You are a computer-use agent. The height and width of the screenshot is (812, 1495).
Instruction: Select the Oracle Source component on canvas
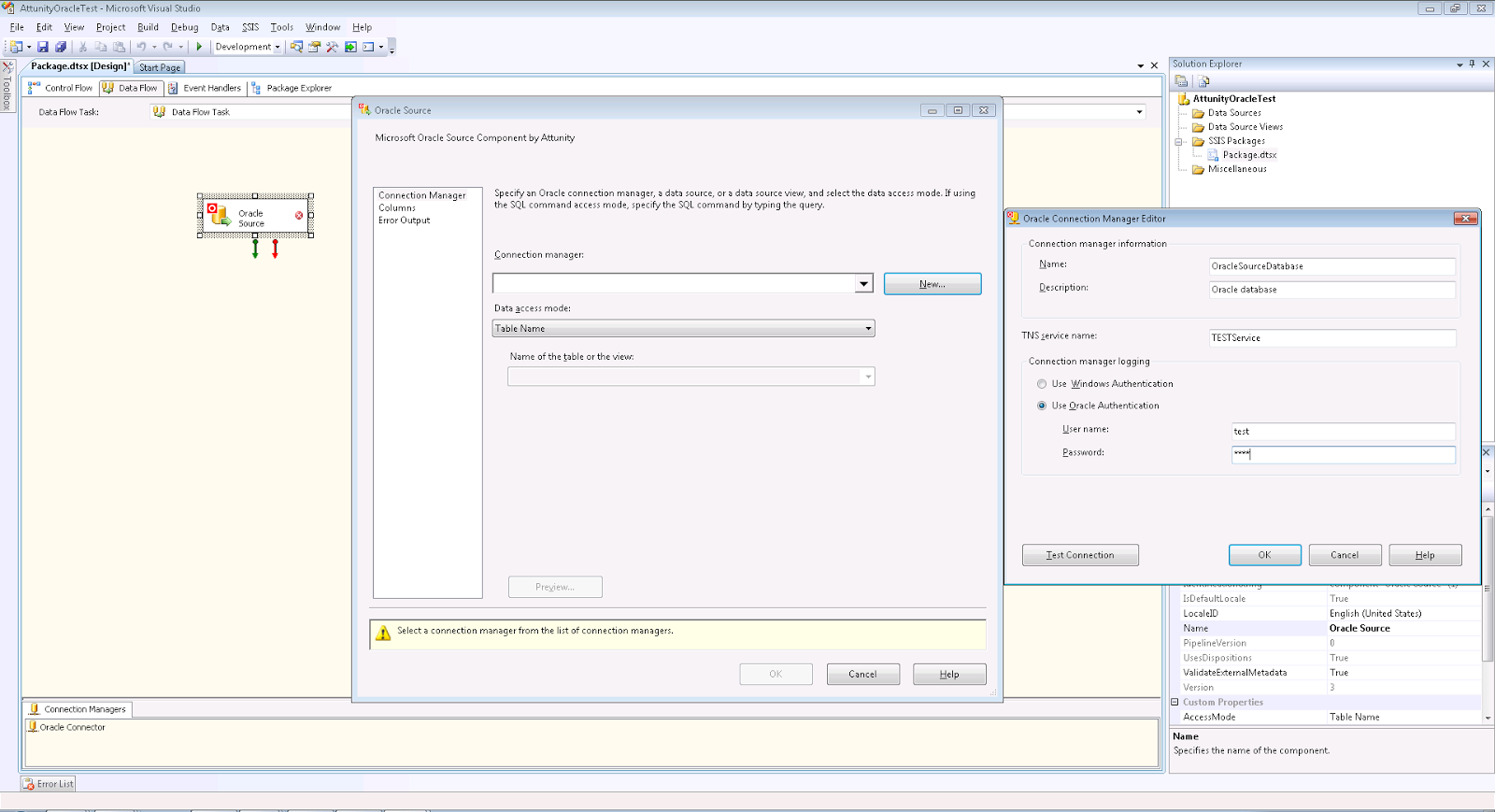tap(255, 216)
